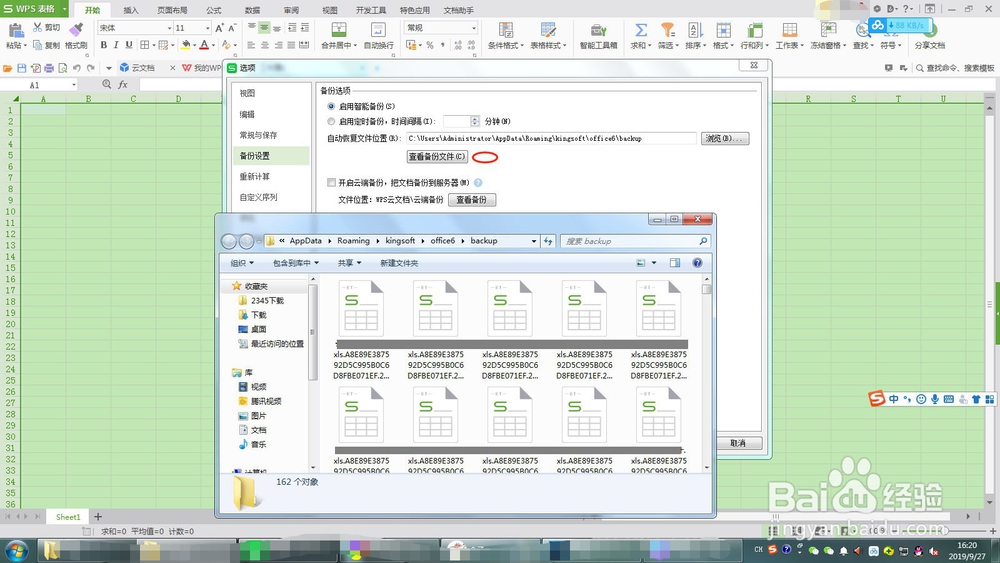Decrease font size with A- icon
Viewport: 1000px width, 563px height.
[232, 28]
